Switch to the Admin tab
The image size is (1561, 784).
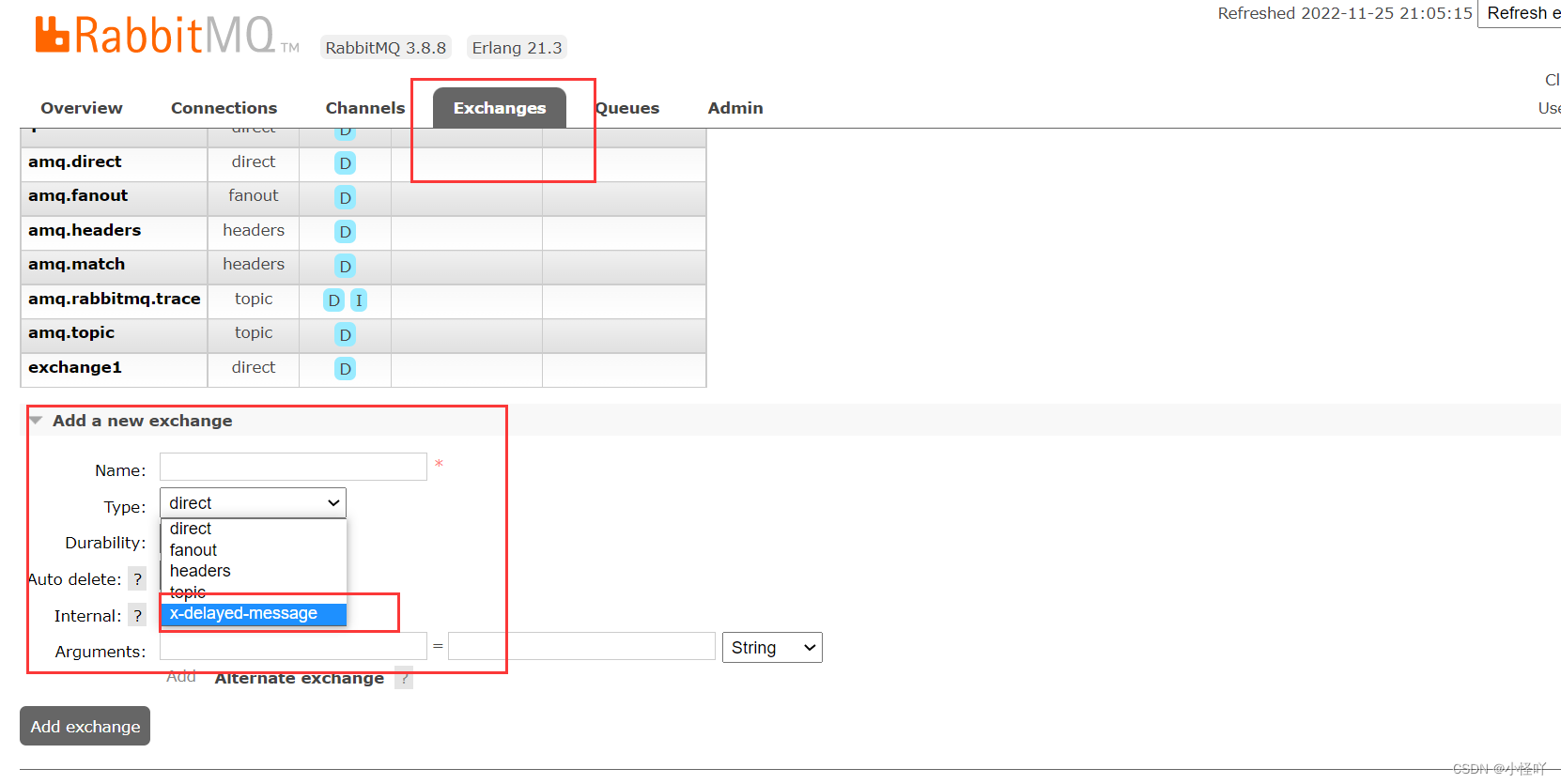click(735, 108)
